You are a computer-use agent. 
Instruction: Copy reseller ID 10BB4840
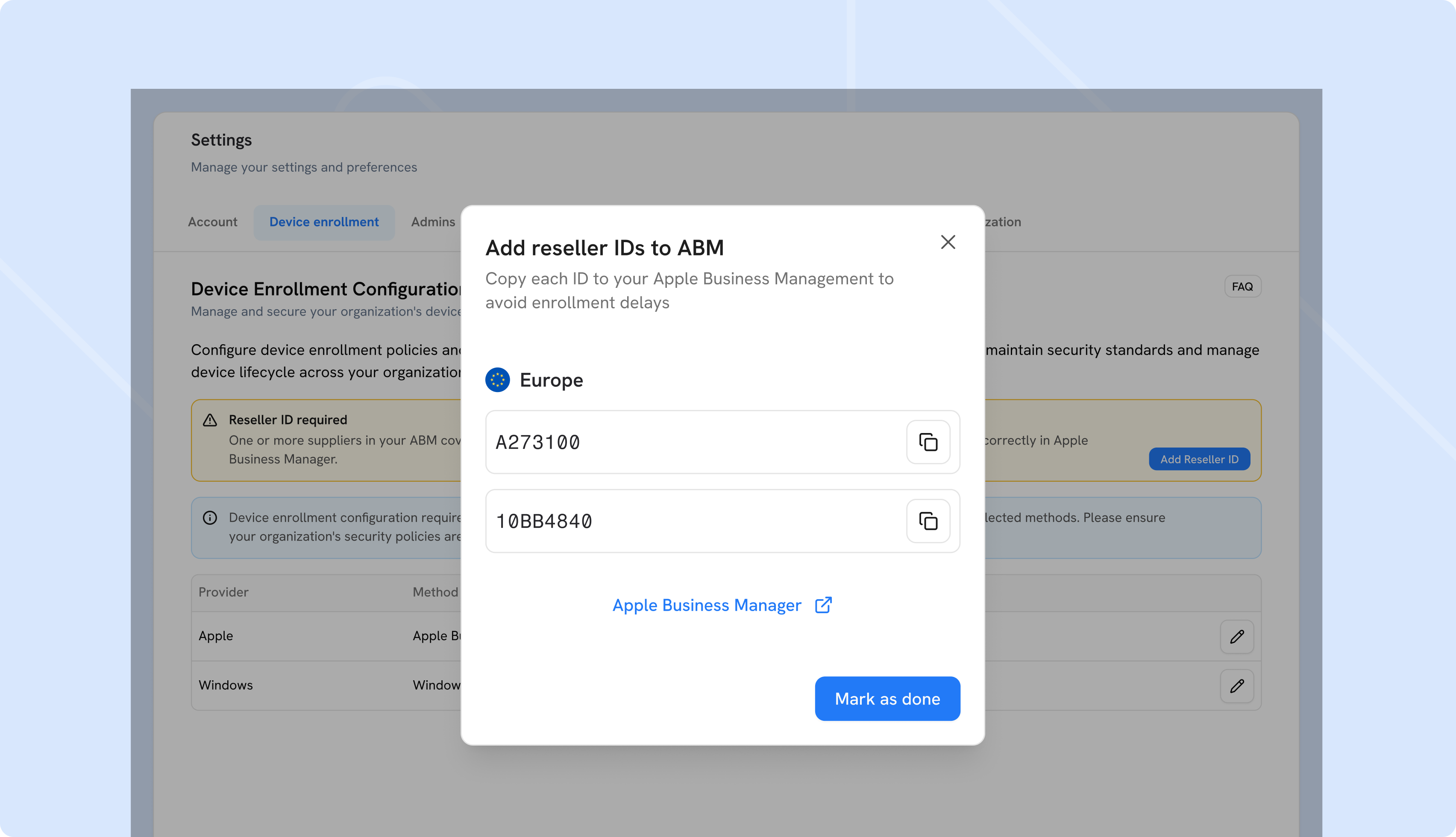coord(928,521)
